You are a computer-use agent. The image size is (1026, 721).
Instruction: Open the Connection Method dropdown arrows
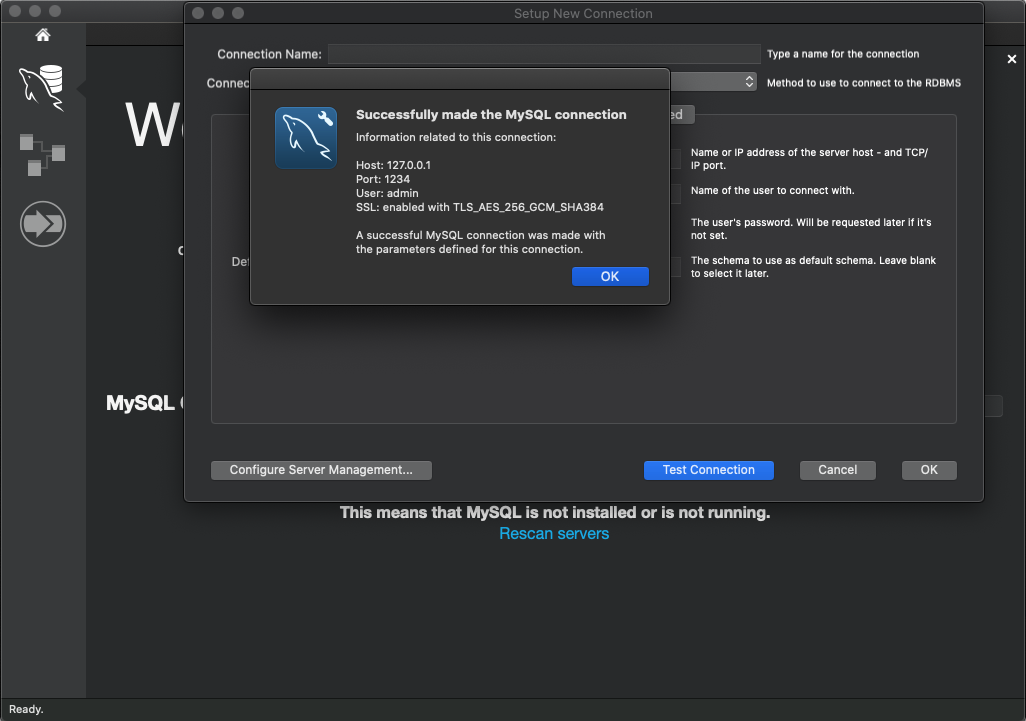[749, 82]
